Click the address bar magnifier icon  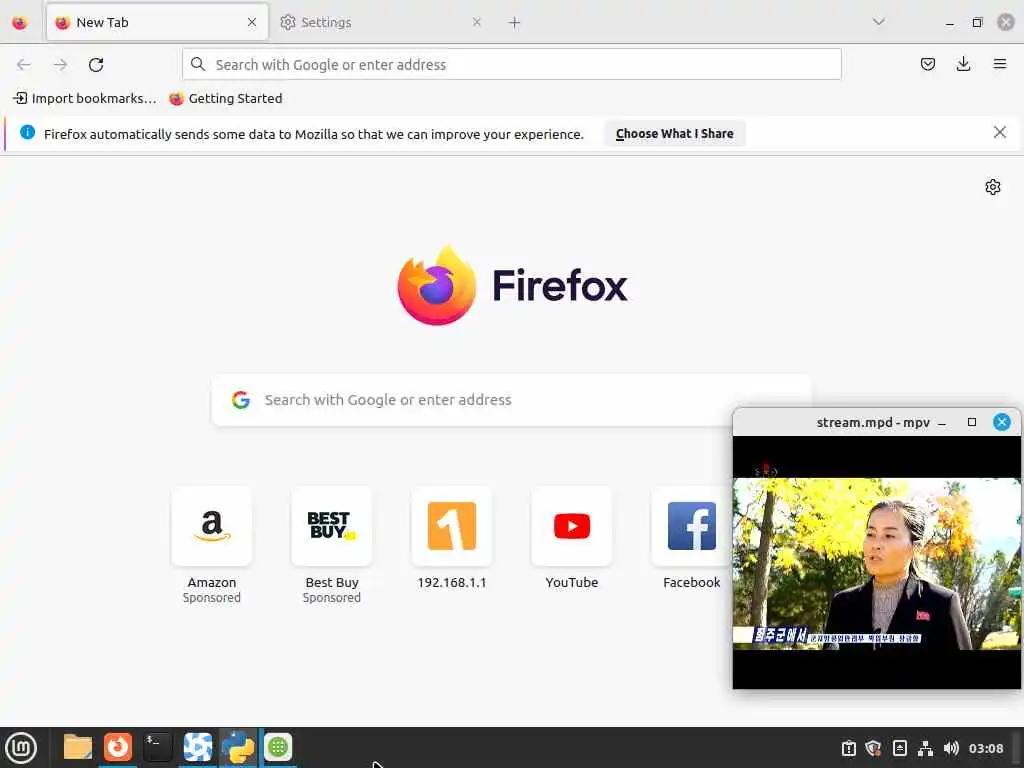[x=198, y=64]
